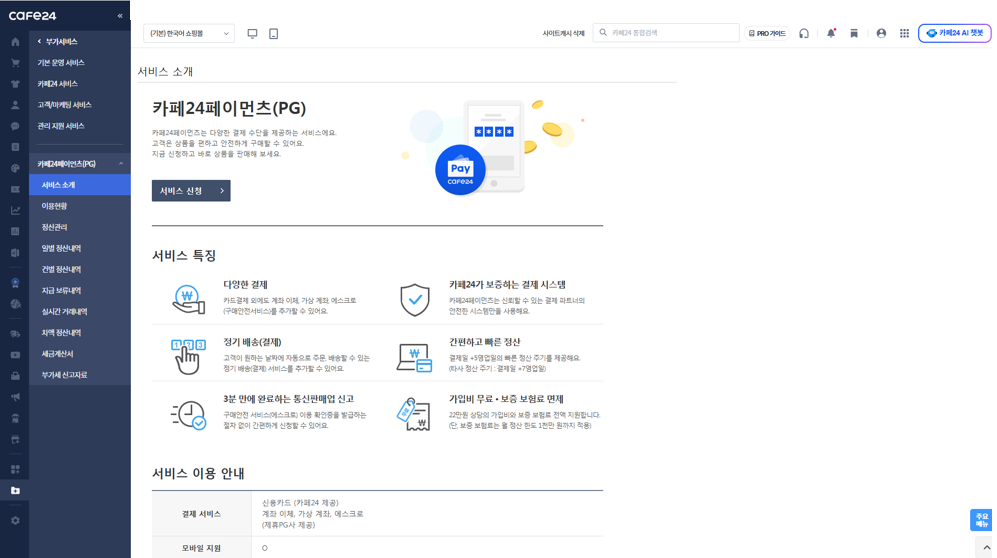Open the palette design icon in sidebar
The width and height of the screenshot is (997, 558).
click(15, 168)
